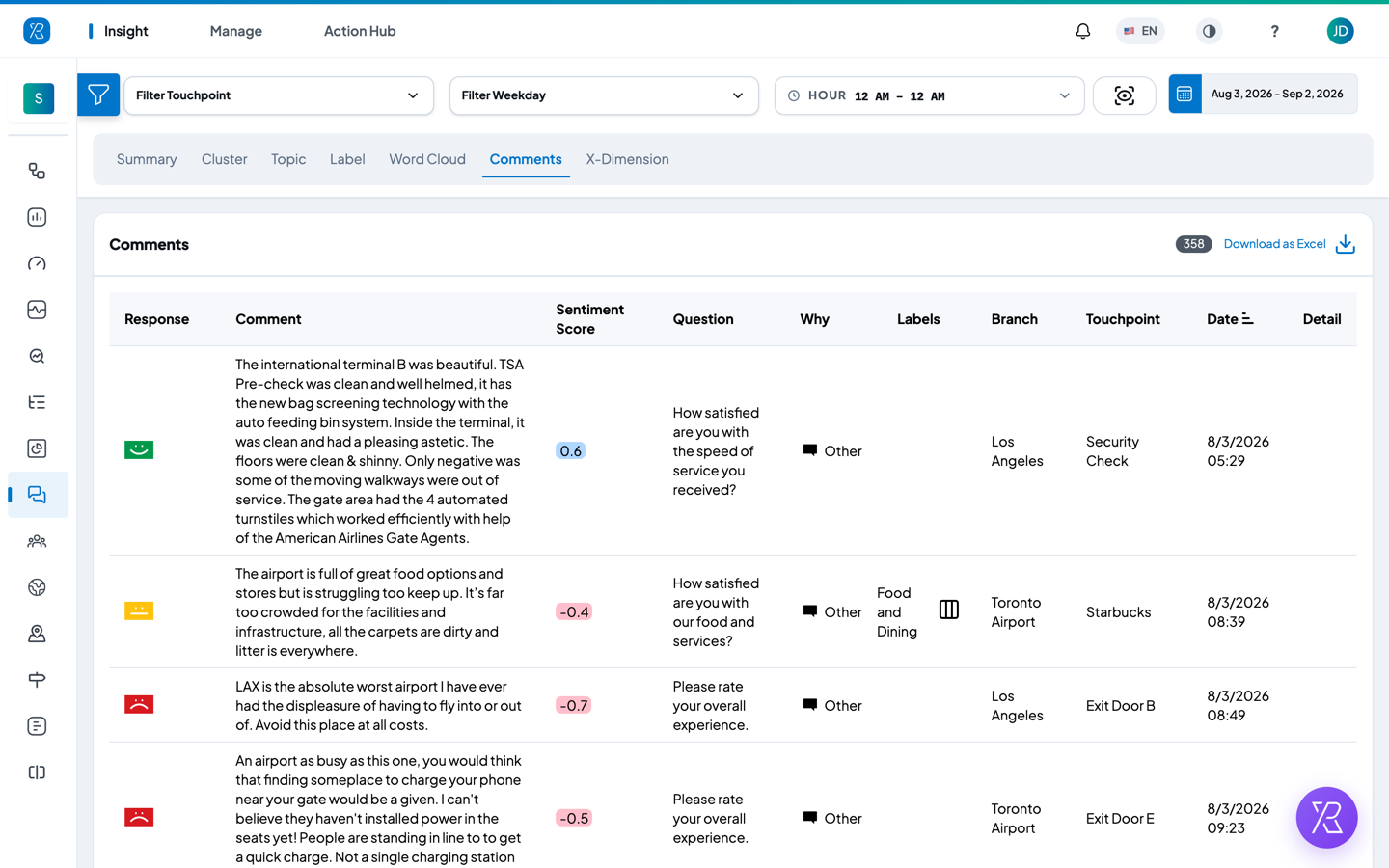Open the map pin icon in sidebar

tap(37, 634)
